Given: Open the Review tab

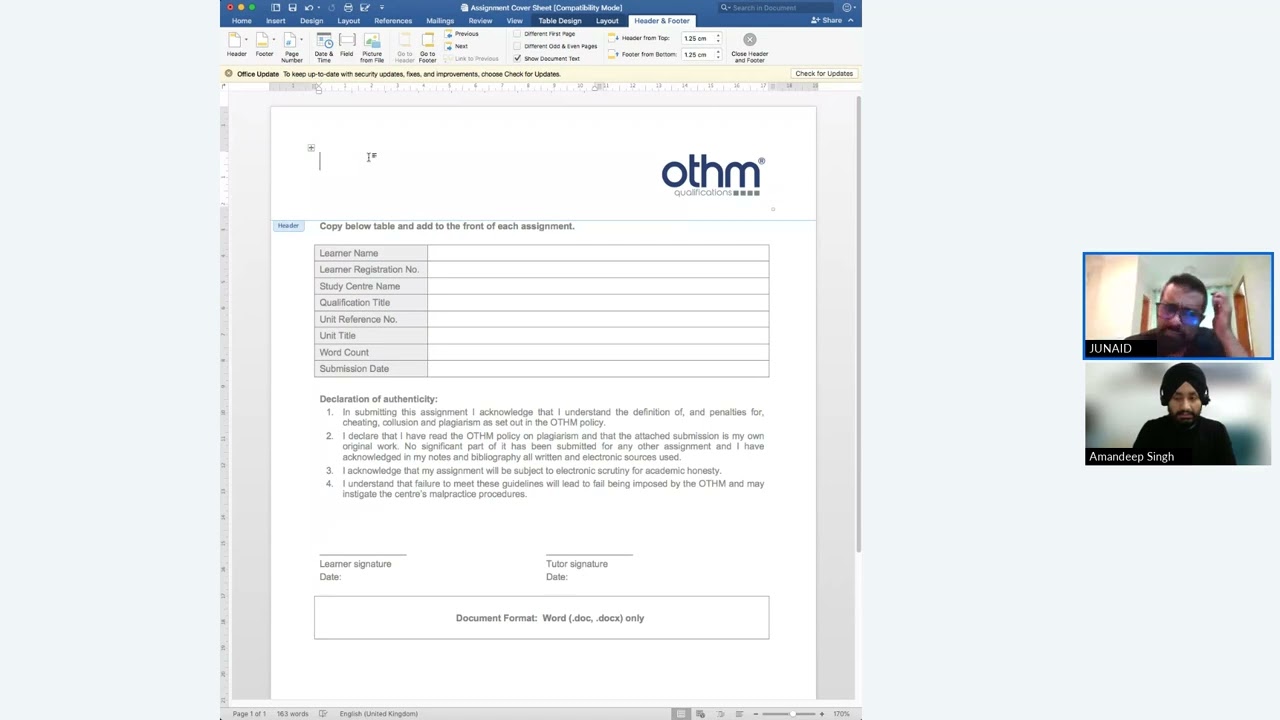Looking at the screenshot, I should click(480, 20).
